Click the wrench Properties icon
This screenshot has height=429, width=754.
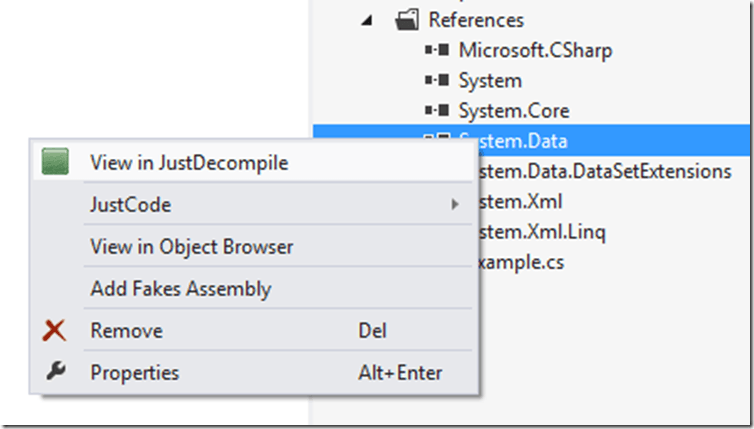pos(56,372)
